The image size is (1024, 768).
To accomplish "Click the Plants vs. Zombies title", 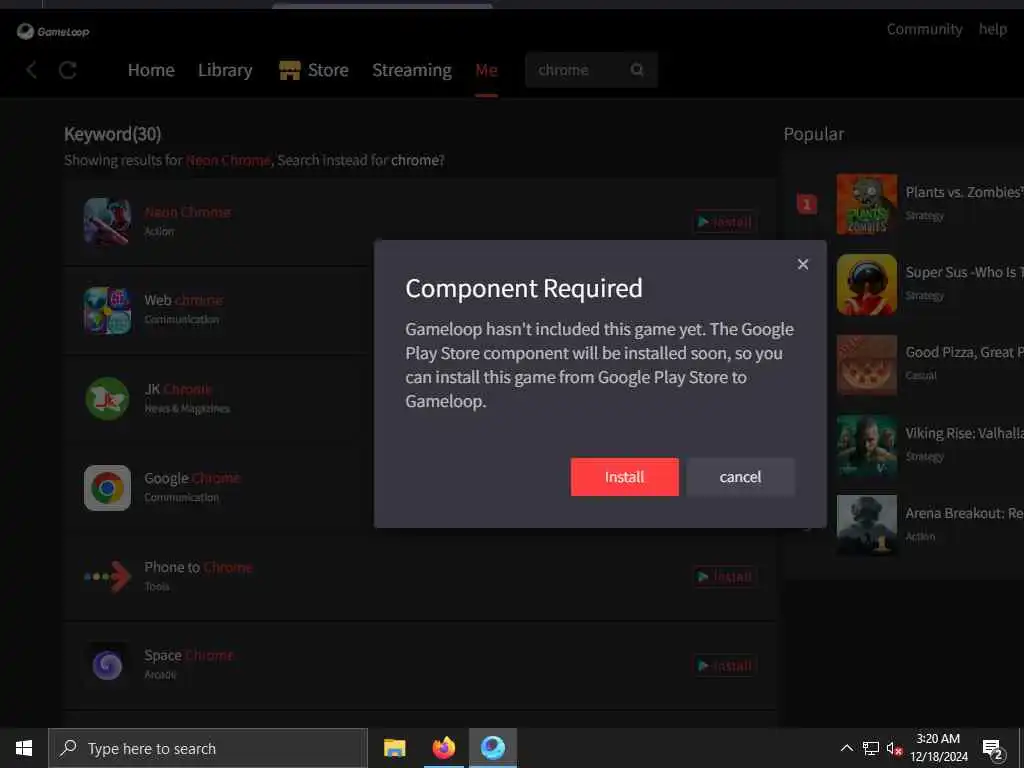I will (x=964, y=192).
